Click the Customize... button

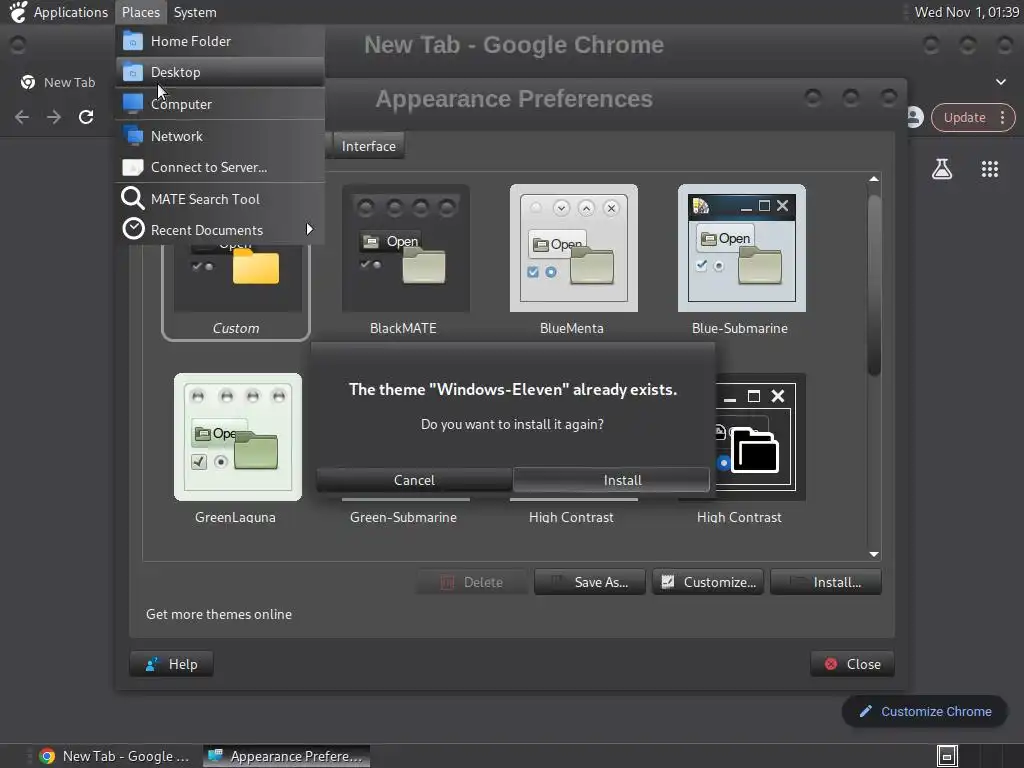click(708, 582)
